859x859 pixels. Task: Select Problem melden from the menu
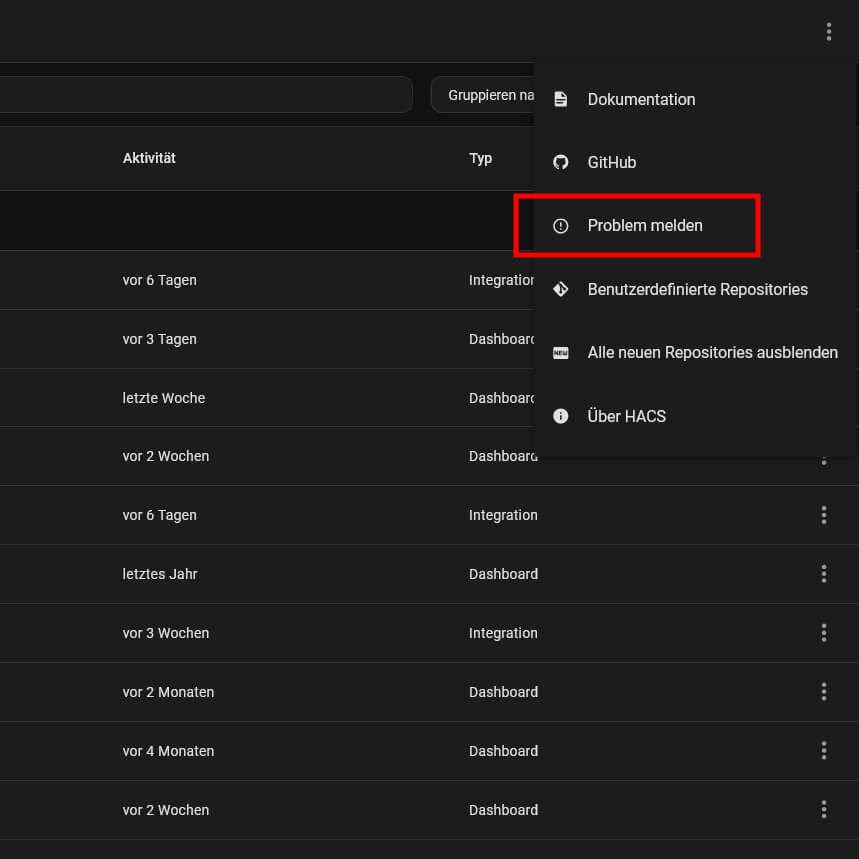point(645,226)
